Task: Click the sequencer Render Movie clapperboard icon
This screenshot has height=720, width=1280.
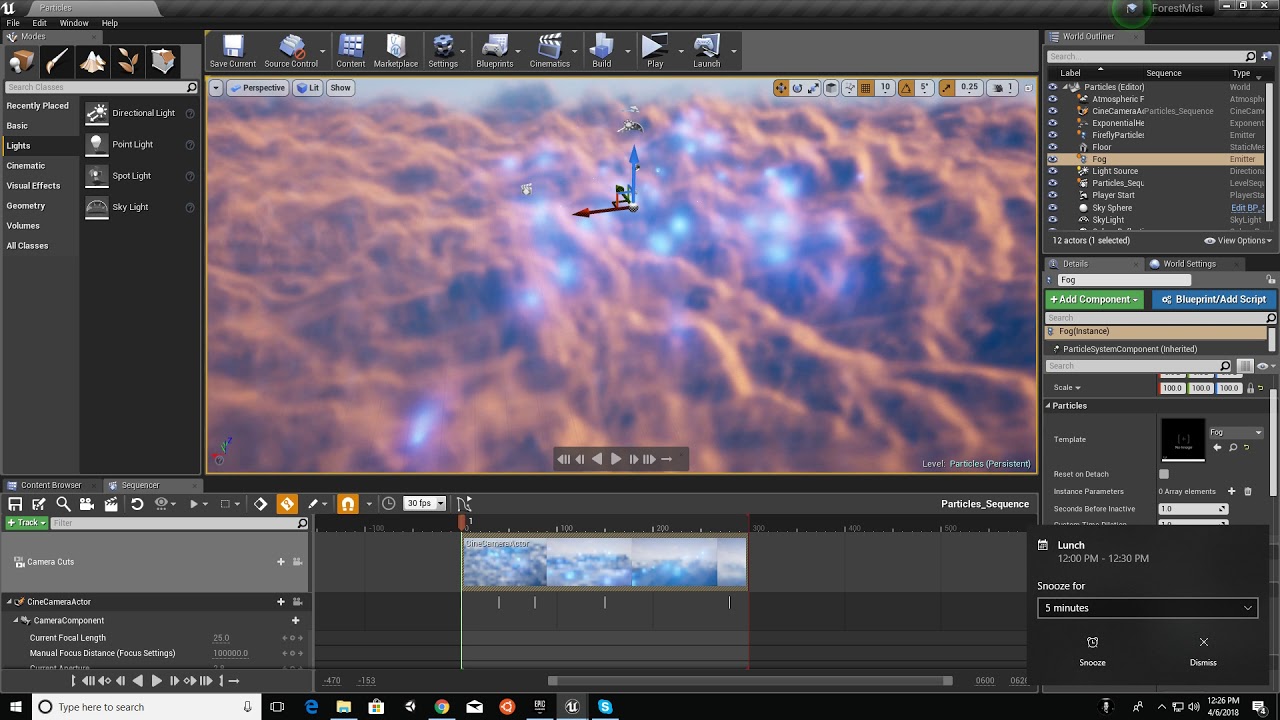Action: pyautogui.click(x=111, y=504)
